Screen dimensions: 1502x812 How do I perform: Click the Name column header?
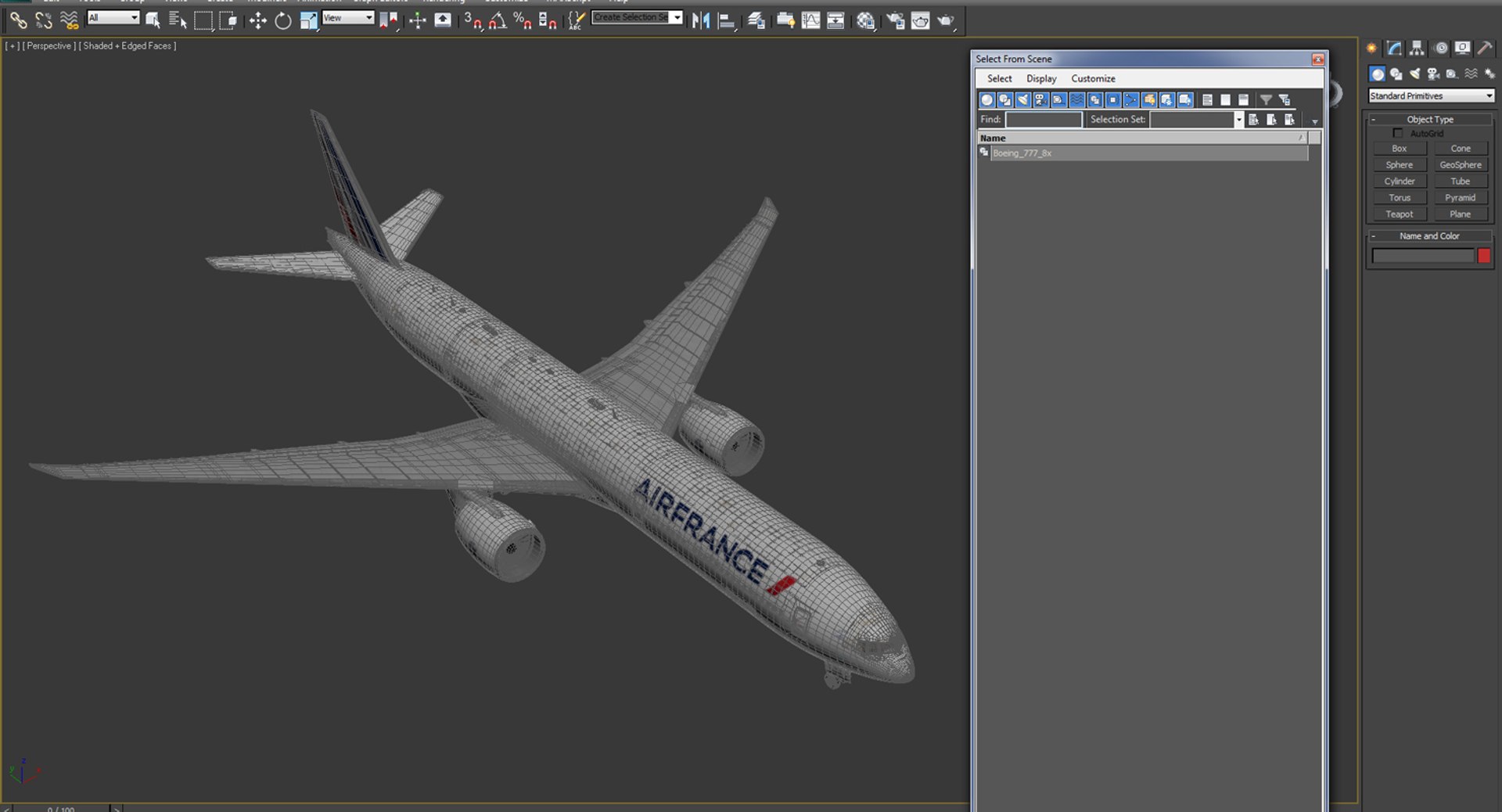(x=1142, y=138)
